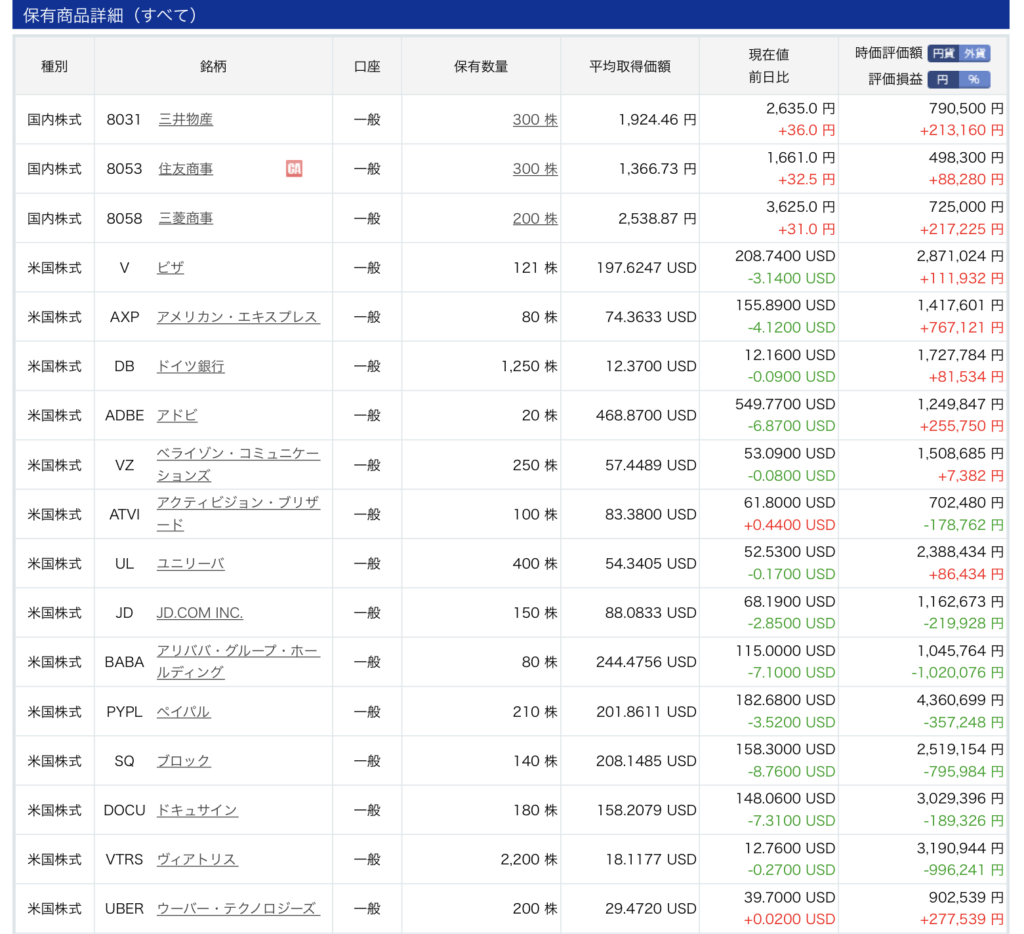
Task: Open the JD.COM INC. link
Action: 200,613
